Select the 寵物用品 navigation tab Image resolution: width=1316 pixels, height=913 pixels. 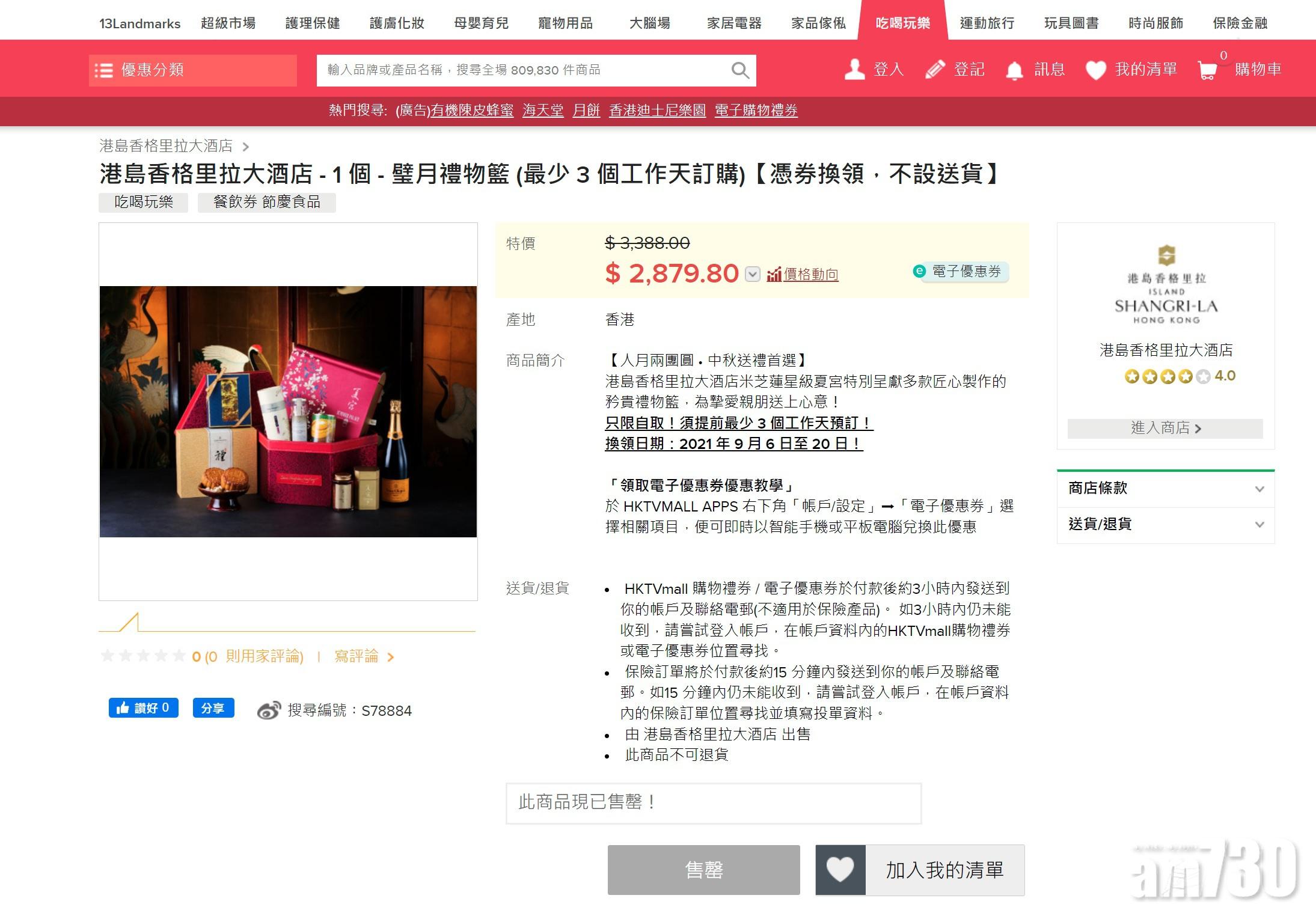(x=565, y=23)
